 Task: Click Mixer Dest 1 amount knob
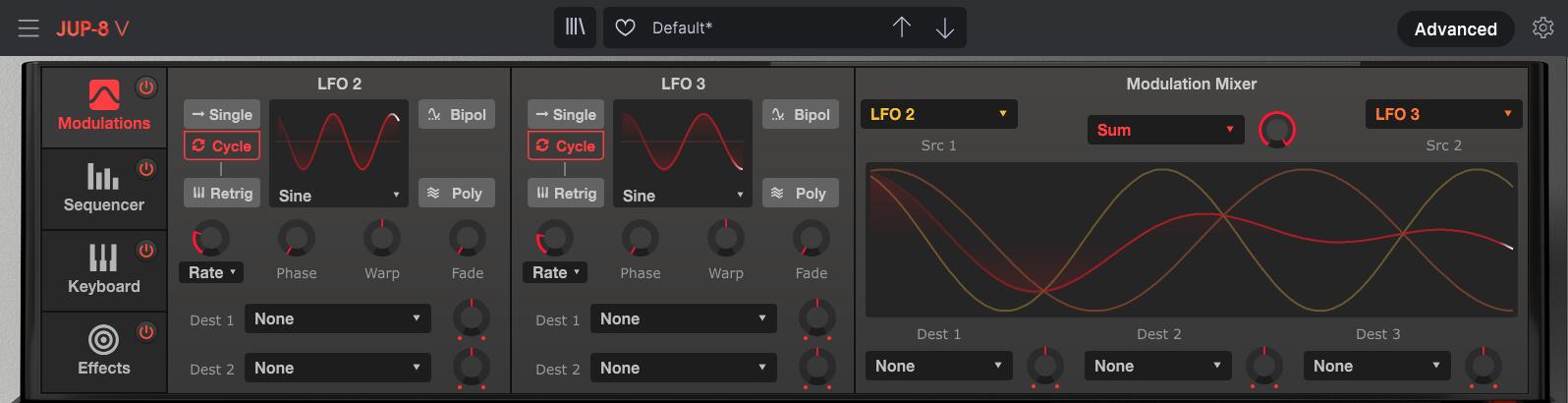tap(1044, 366)
